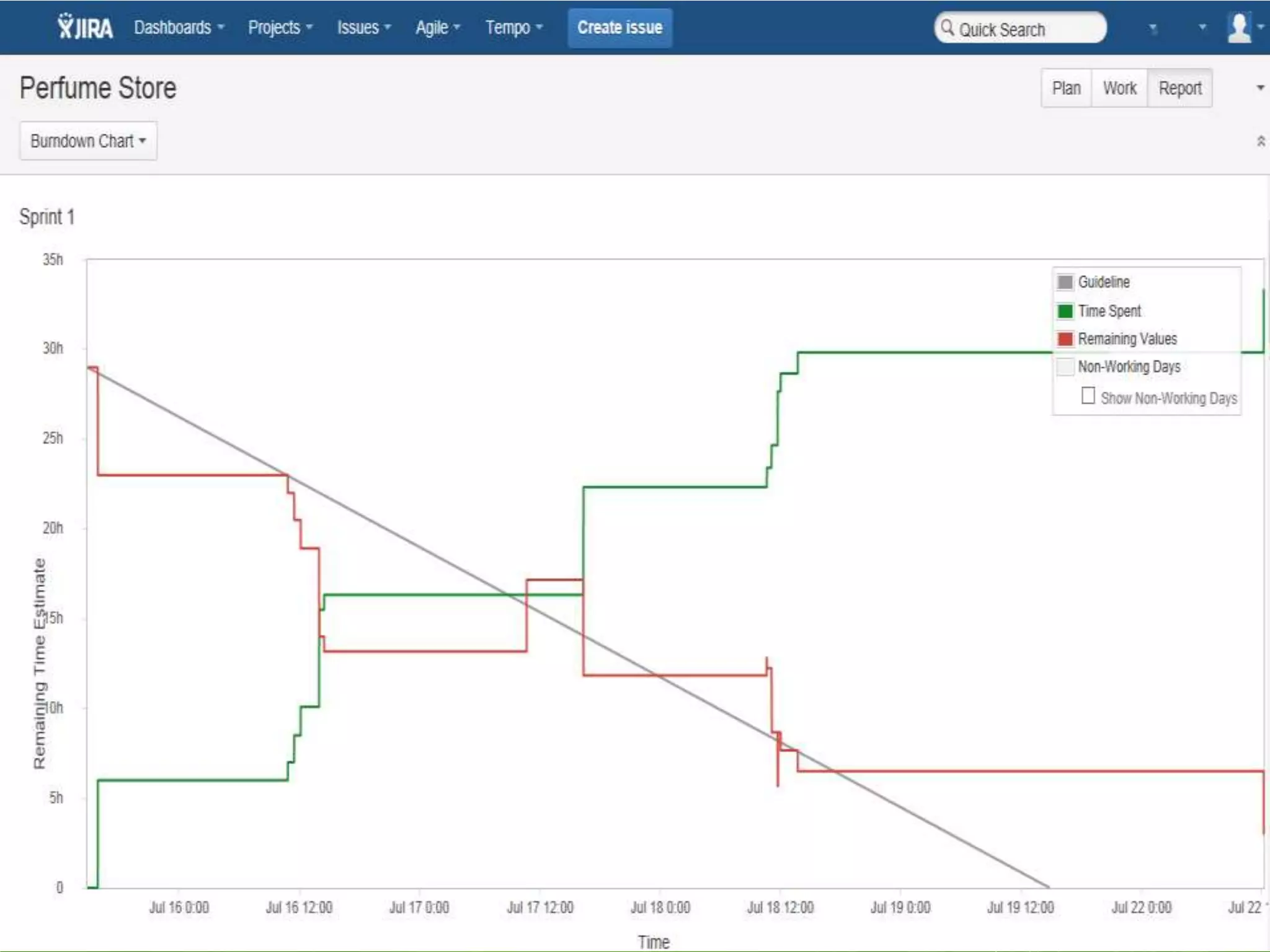
Task: Click the Non-Working Days legend swatch
Action: (x=1065, y=367)
